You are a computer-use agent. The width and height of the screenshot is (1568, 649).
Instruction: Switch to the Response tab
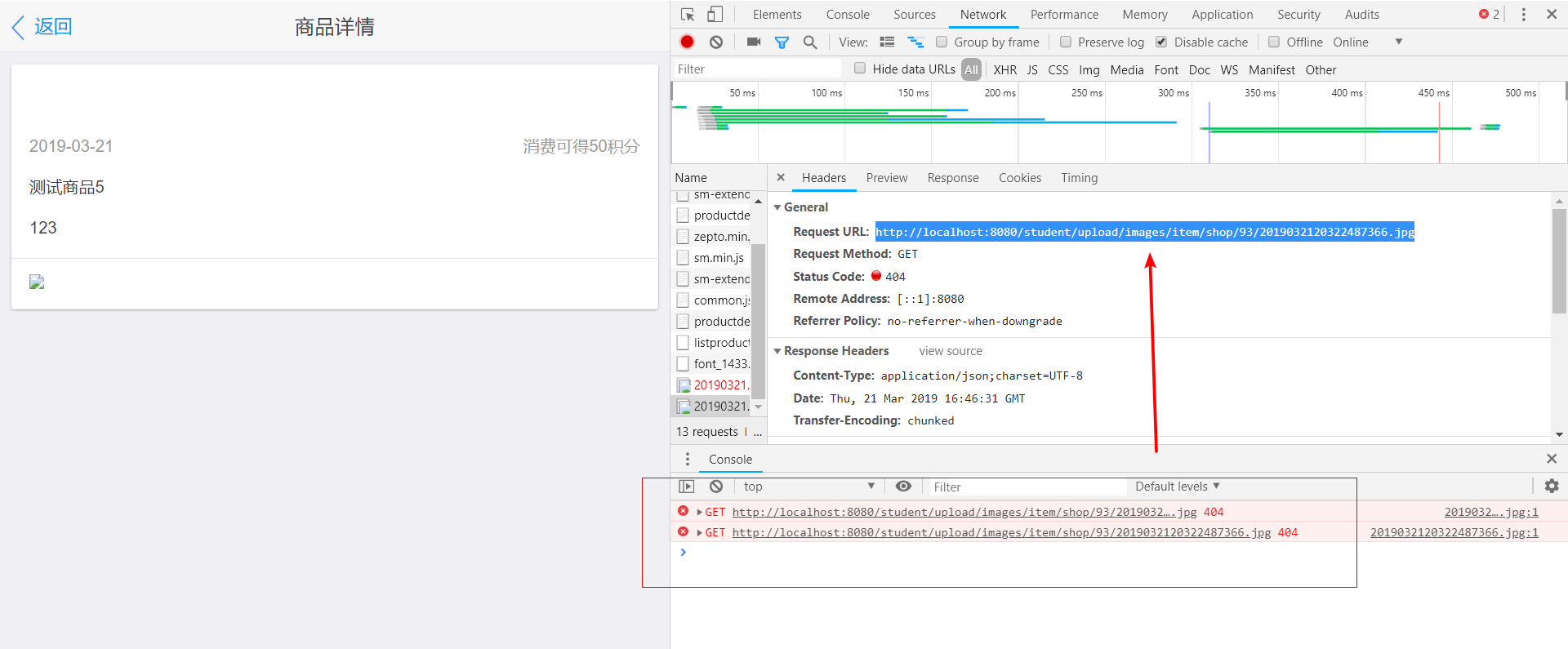click(x=953, y=177)
